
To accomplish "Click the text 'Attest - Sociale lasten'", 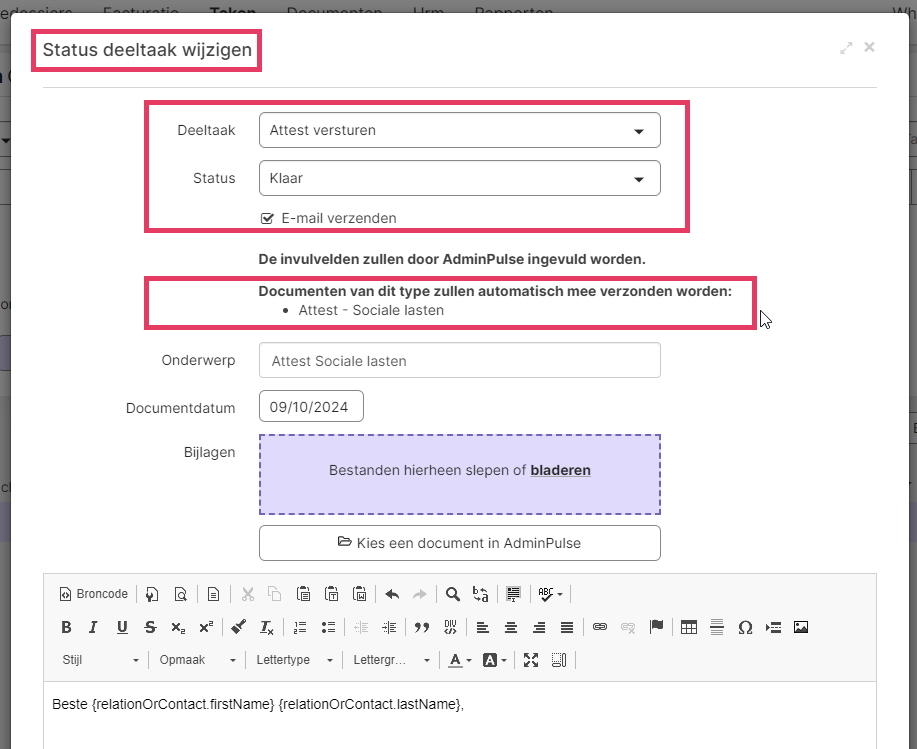I will coord(371,310).
